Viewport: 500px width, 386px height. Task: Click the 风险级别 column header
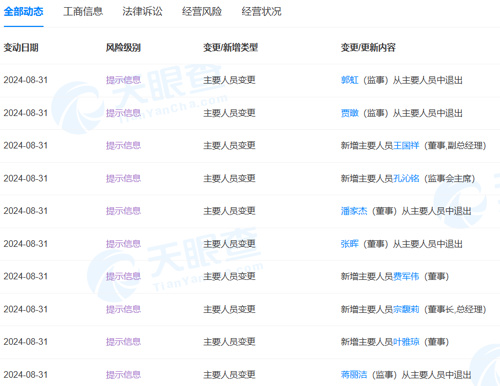(123, 48)
